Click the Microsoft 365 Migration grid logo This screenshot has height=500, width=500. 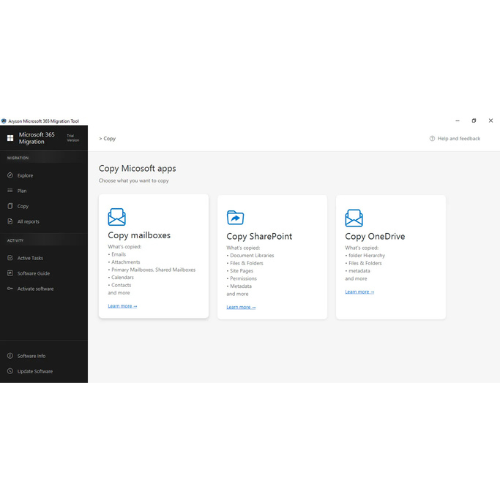(10, 138)
